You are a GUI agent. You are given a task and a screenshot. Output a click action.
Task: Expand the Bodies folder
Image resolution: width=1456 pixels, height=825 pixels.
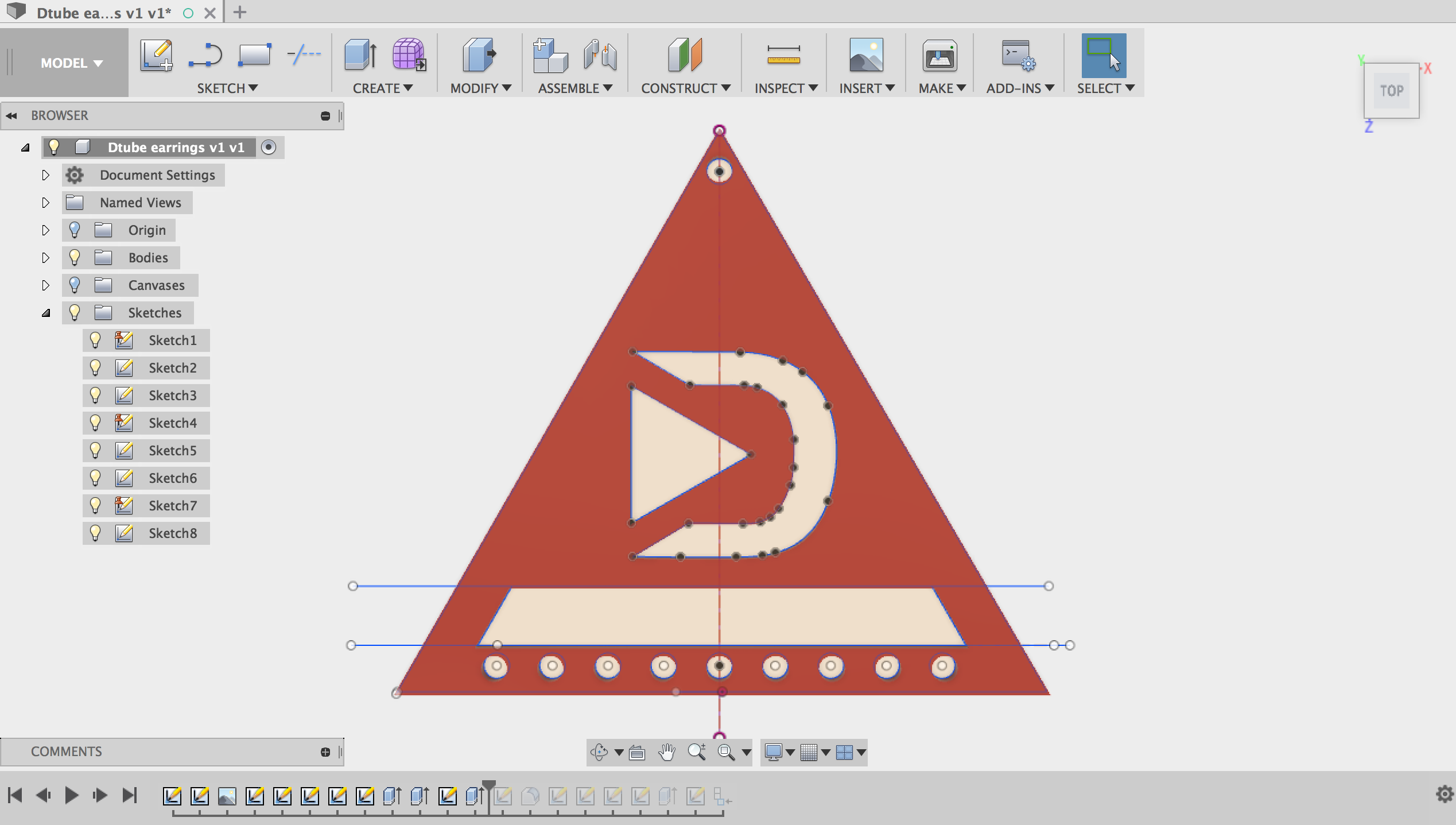tap(46, 258)
